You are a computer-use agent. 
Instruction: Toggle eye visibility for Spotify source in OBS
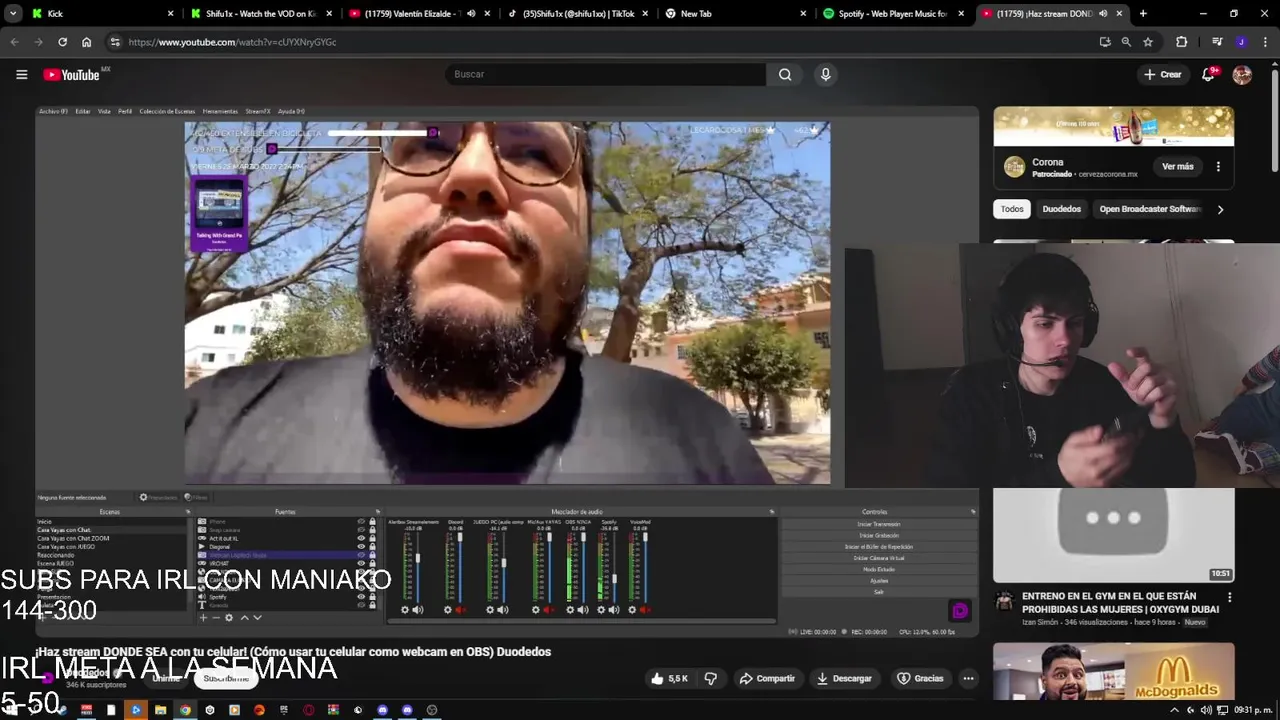361,597
